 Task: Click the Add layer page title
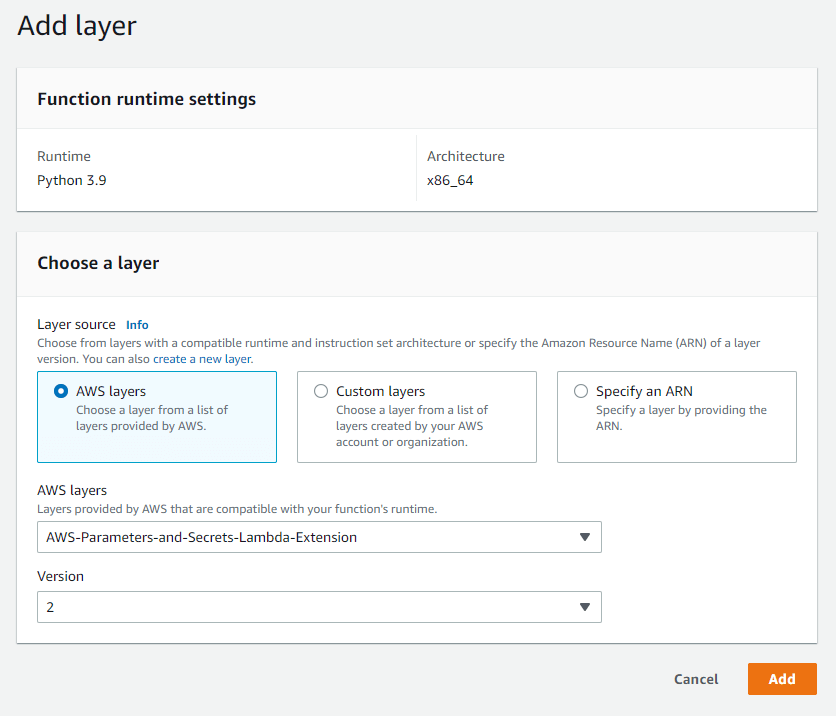coord(76,26)
